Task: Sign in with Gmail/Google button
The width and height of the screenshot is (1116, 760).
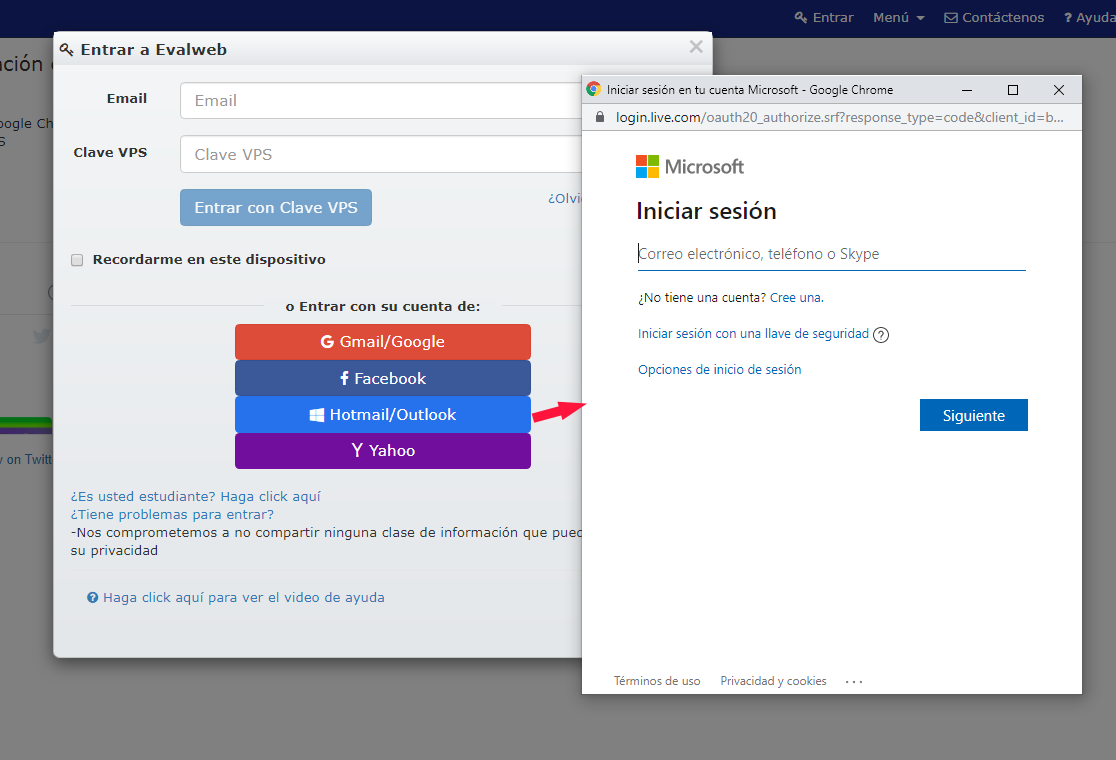Action: pos(383,342)
